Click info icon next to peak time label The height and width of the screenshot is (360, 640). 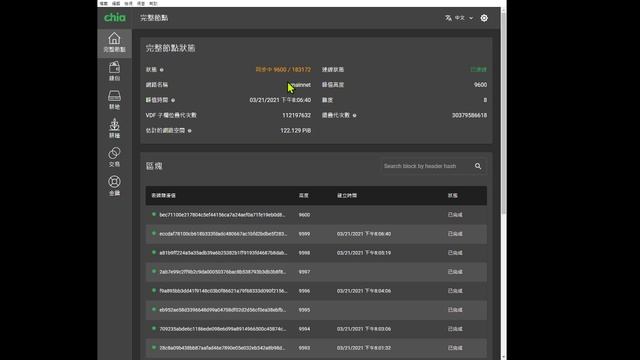(173, 100)
